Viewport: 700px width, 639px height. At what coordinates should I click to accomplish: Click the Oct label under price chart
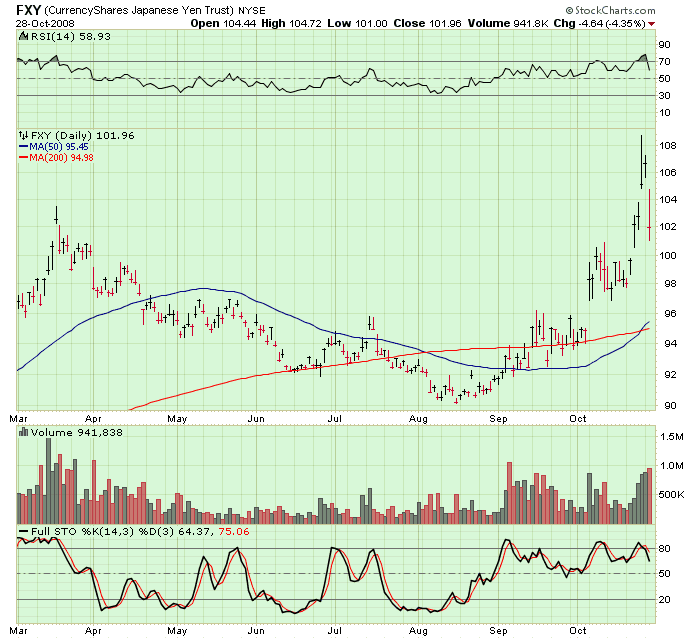pos(578,419)
